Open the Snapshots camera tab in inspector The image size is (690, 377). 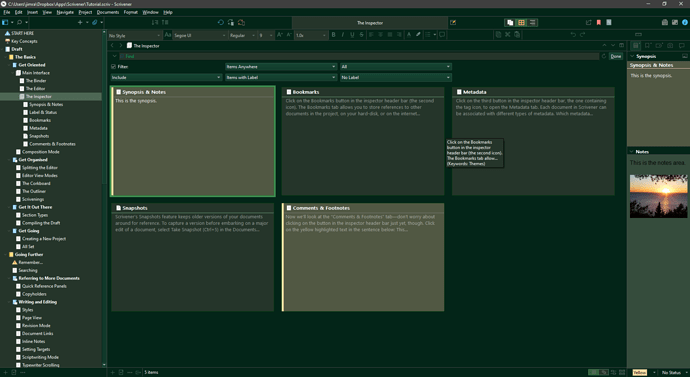(670, 45)
